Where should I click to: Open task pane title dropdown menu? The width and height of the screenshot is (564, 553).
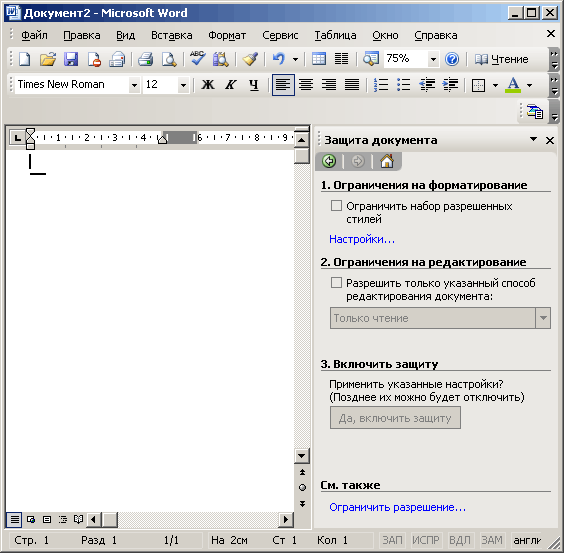pos(533,140)
